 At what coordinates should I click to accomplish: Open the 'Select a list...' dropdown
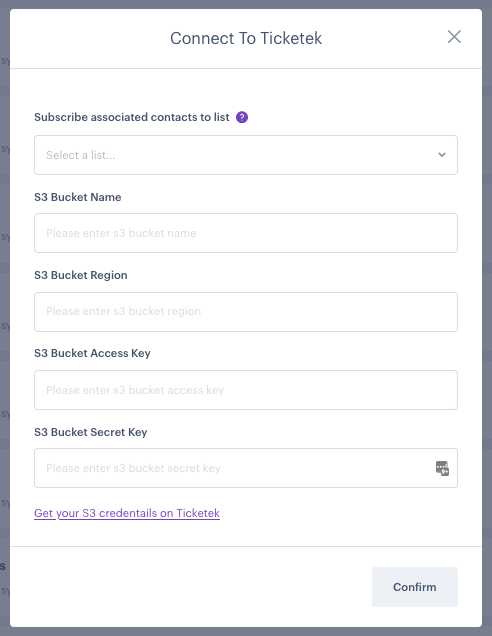(246, 155)
